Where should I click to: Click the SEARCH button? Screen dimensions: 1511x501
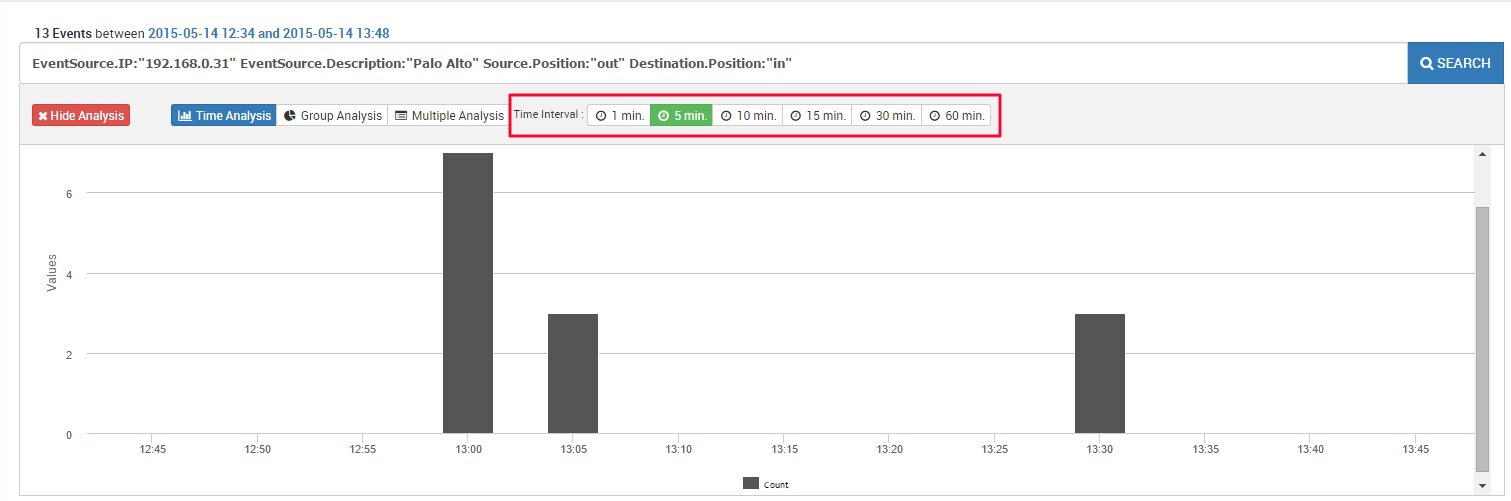point(1455,63)
